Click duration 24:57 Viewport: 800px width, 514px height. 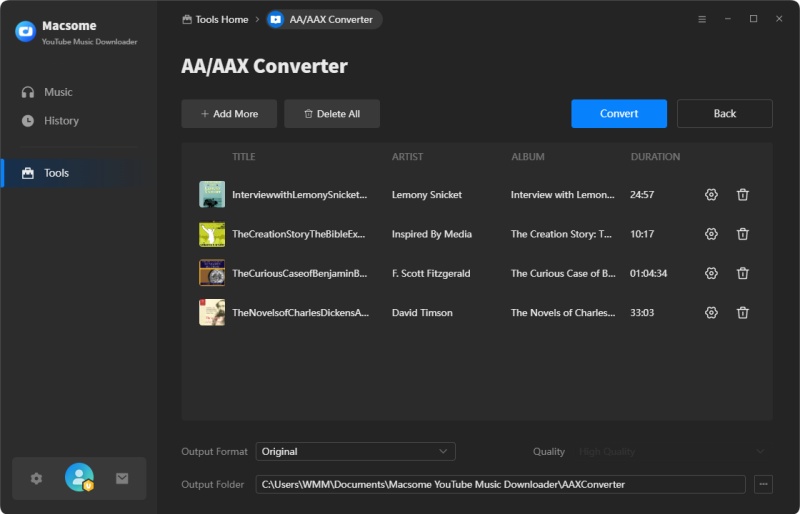(x=642, y=194)
